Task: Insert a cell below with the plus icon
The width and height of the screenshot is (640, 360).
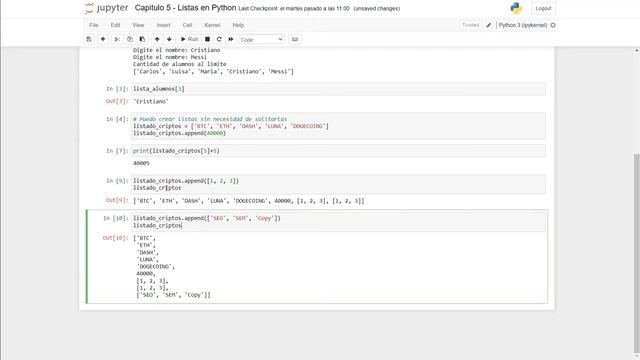Action: point(103,39)
